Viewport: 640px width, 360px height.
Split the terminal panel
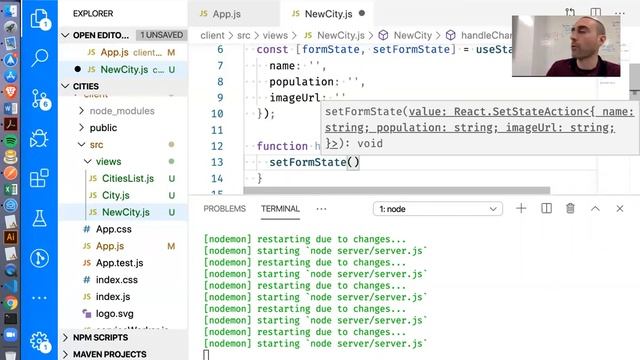click(x=546, y=209)
